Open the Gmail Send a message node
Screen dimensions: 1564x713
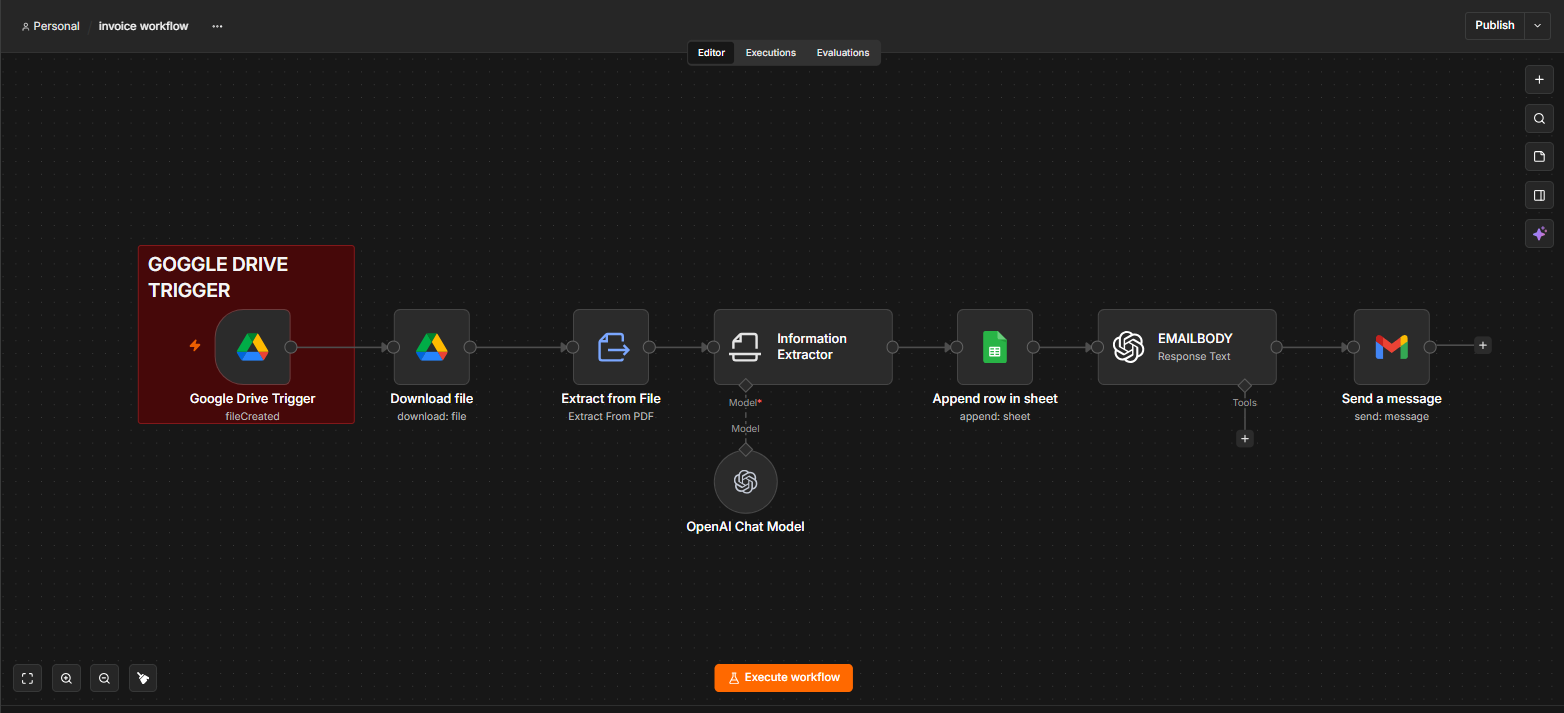click(x=1392, y=347)
